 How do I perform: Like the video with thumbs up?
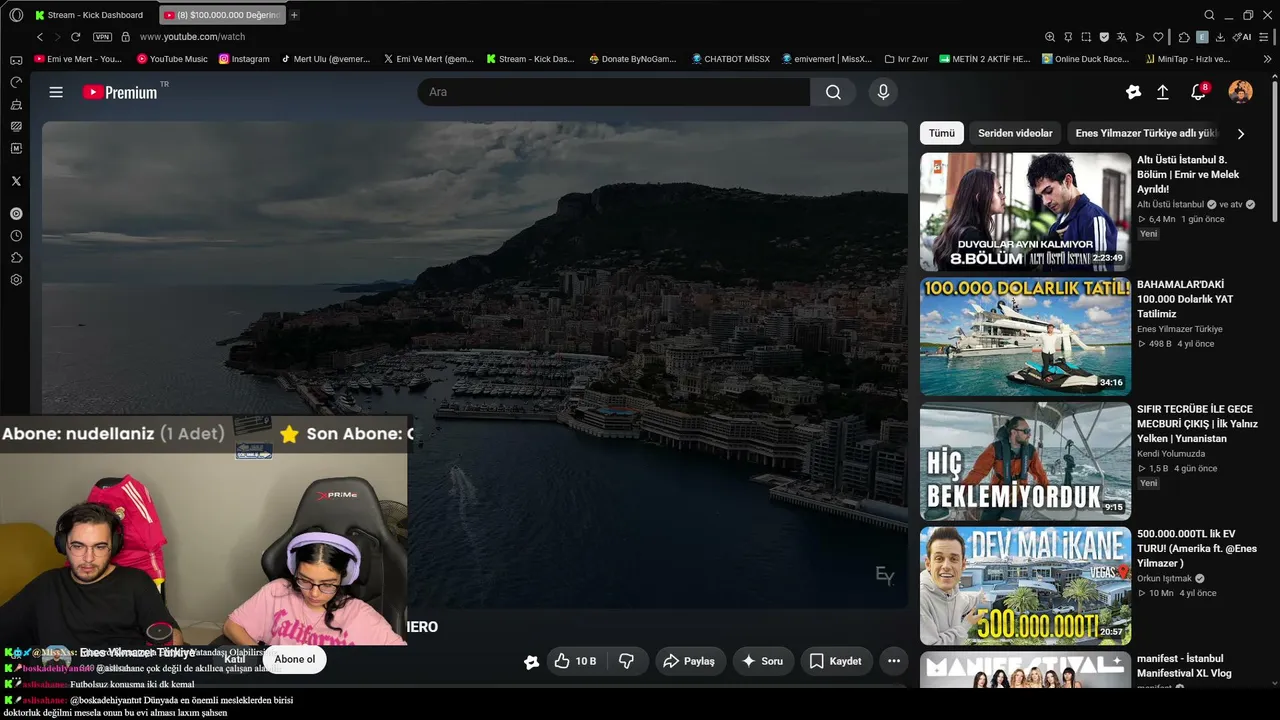point(575,661)
